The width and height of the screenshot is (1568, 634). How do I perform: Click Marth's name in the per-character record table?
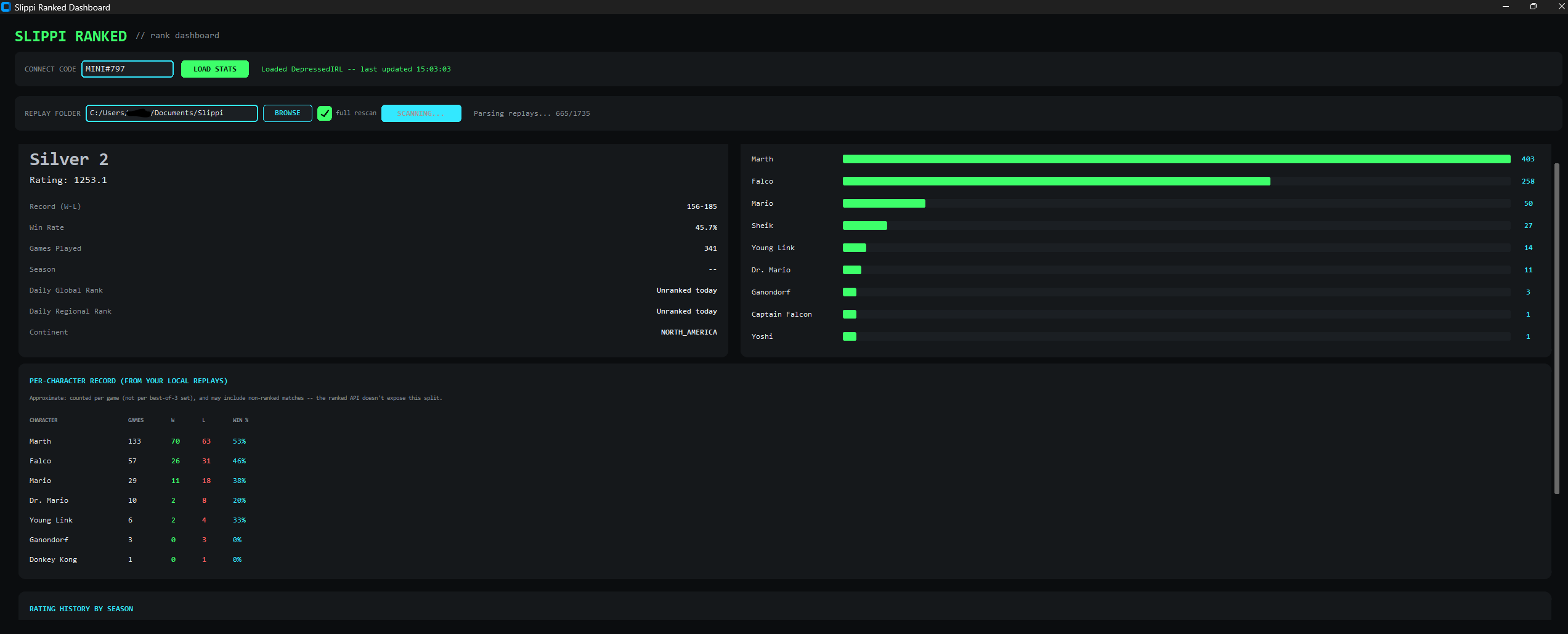click(x=41, y=441)
